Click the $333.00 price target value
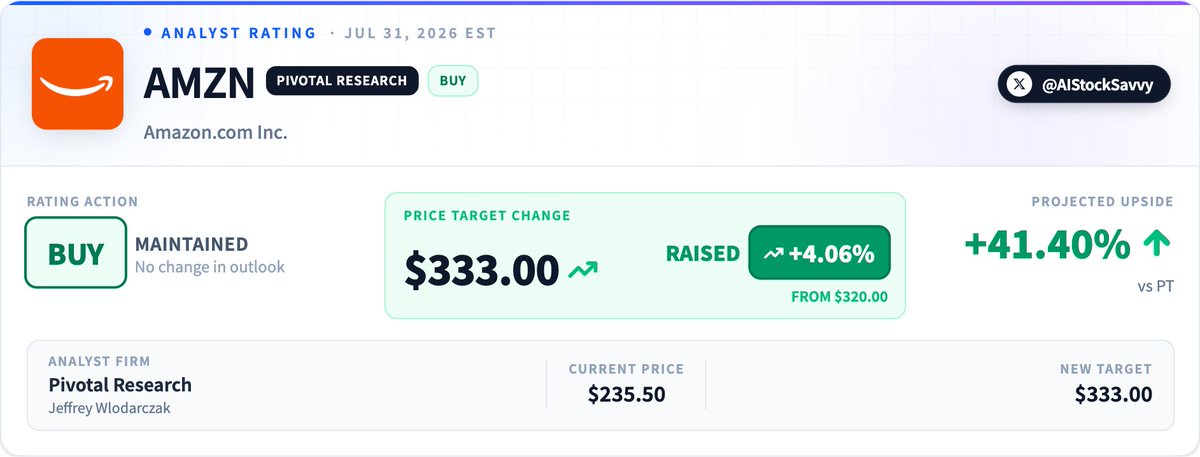 [482, 270]
